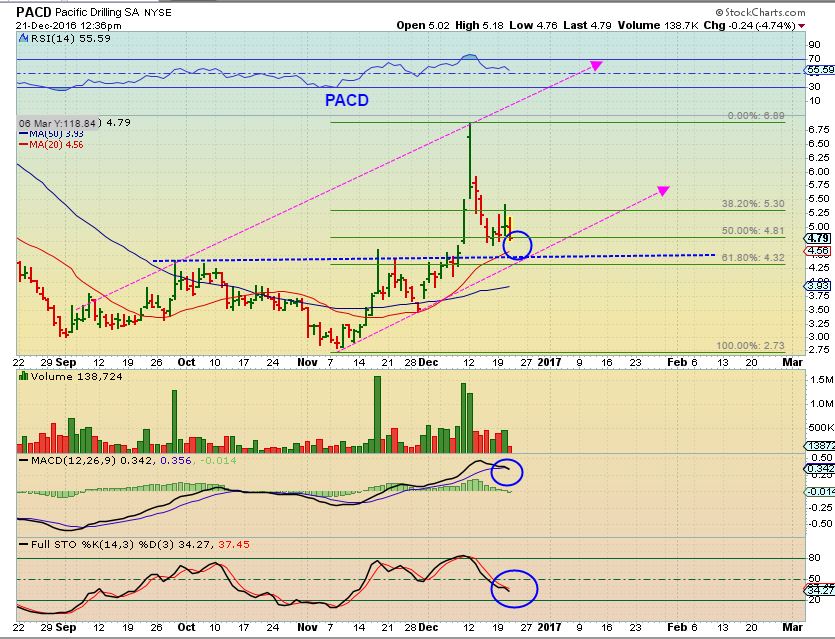
Task: Click the company name Pacific Drilling SA
Action: [x=97, y=12]
